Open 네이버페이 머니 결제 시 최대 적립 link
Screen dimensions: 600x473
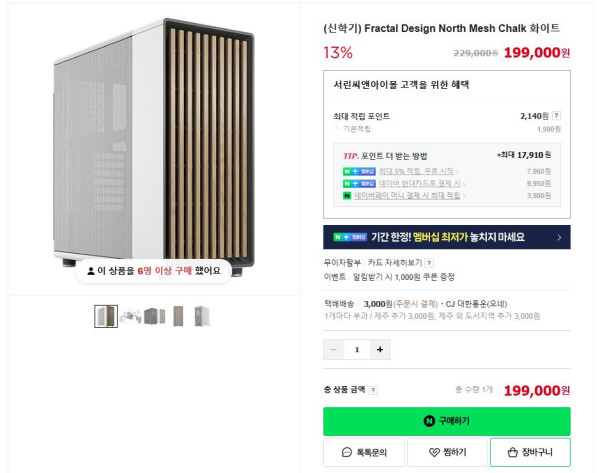click(x=407, y=196)
